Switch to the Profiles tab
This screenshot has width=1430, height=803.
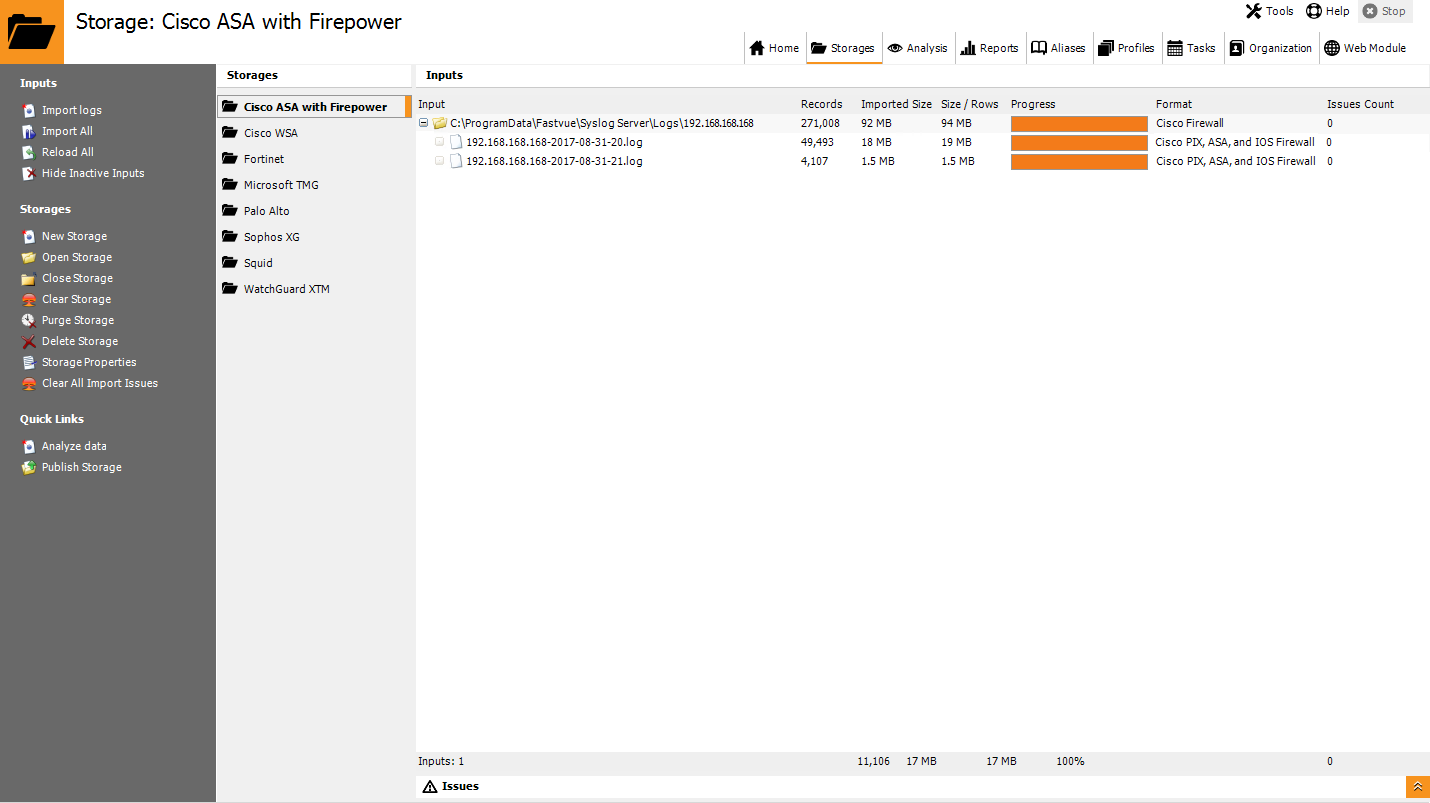pos(1126,48)
